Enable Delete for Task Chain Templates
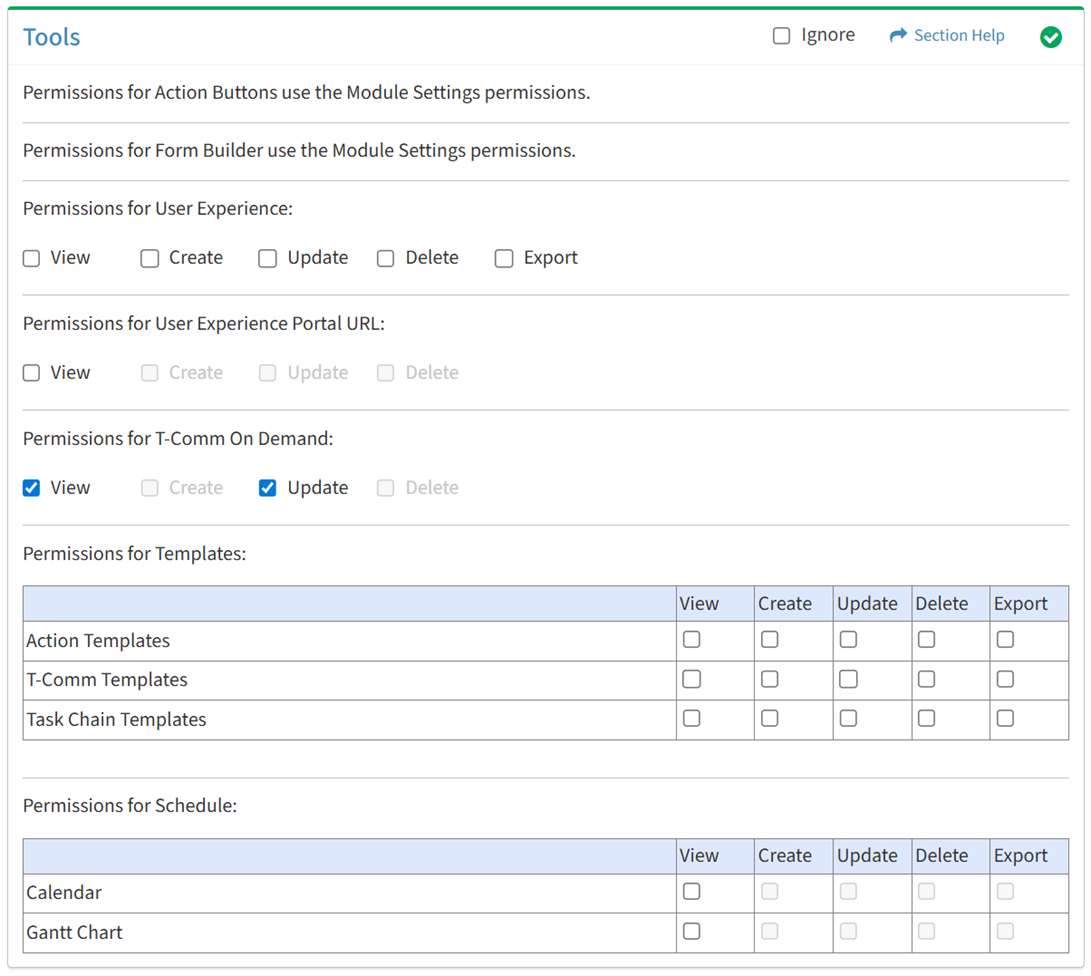Image resolution: width=1091 pixels, height=976 pixels. pyautogui.click(x=927, y=719)
